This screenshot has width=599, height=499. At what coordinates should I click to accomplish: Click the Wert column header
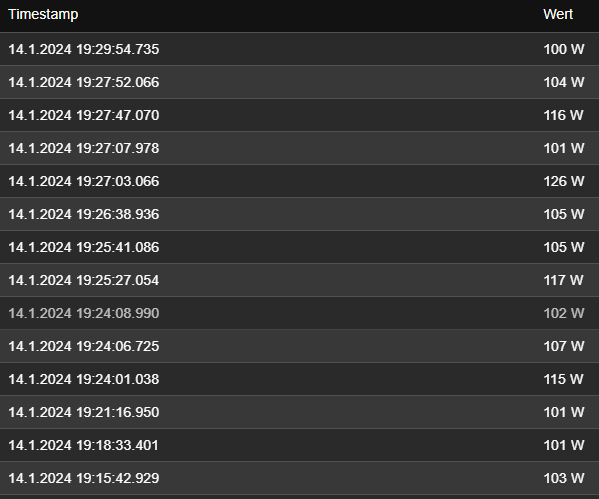coord(558,15)
